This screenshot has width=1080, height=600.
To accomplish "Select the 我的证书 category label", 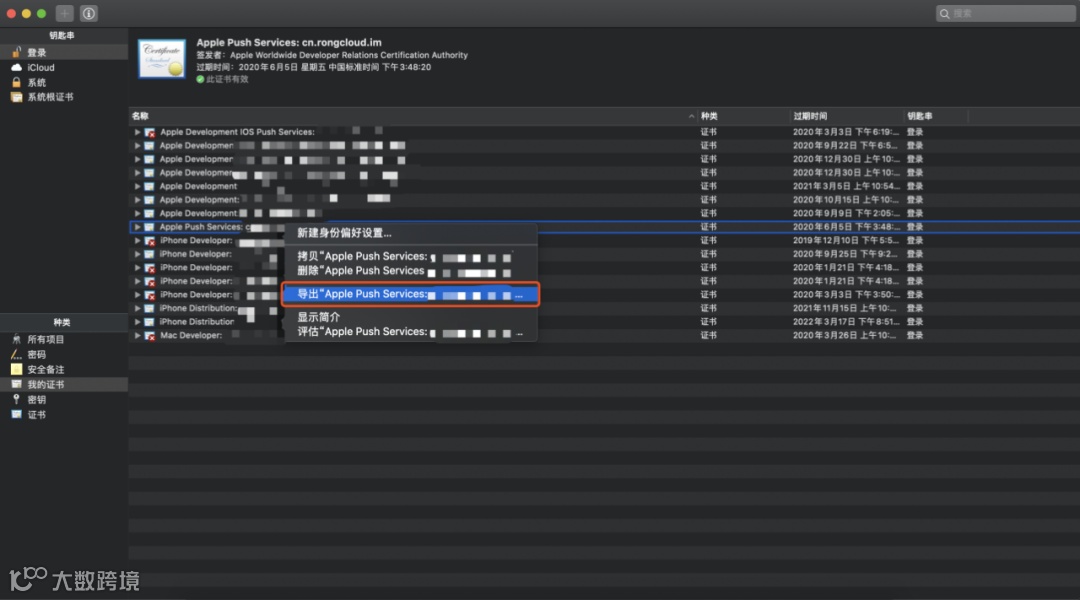I will [45, 384].
